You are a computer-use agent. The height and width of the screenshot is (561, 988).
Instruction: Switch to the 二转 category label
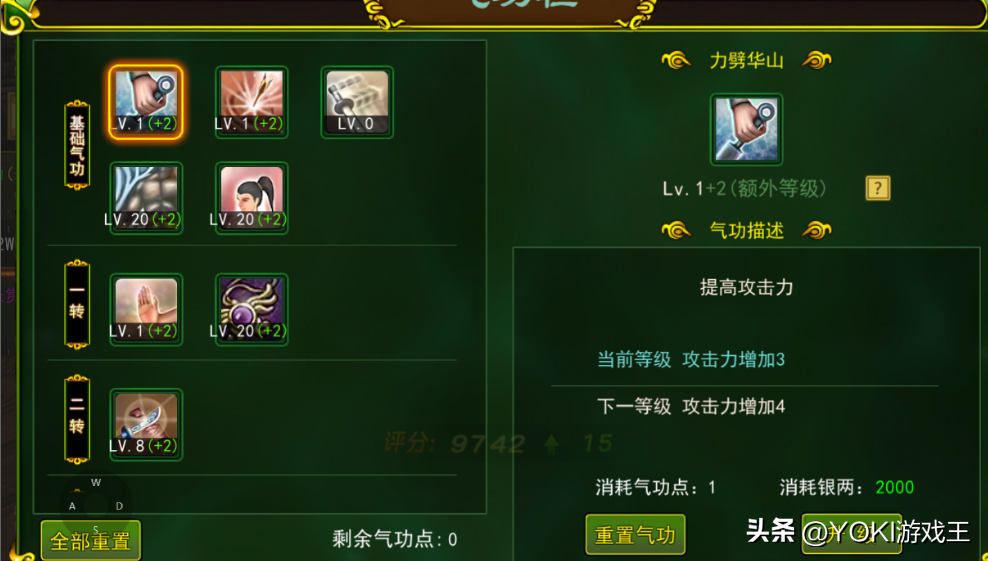click(x=77, y=419)
